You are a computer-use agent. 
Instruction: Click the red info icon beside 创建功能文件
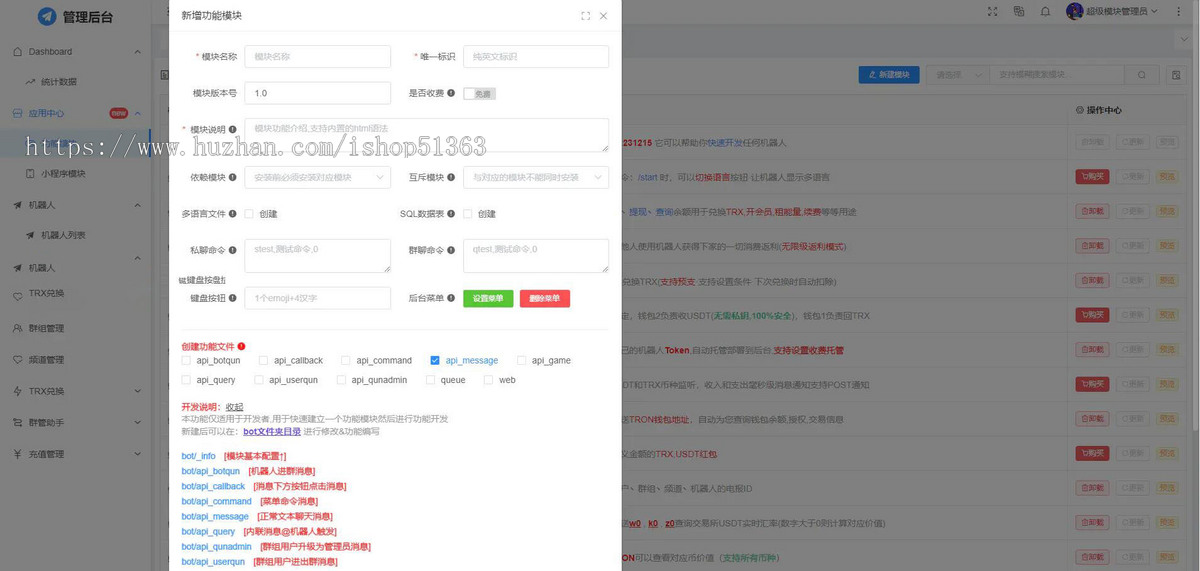pyautogui.click(x=241, y=346)
